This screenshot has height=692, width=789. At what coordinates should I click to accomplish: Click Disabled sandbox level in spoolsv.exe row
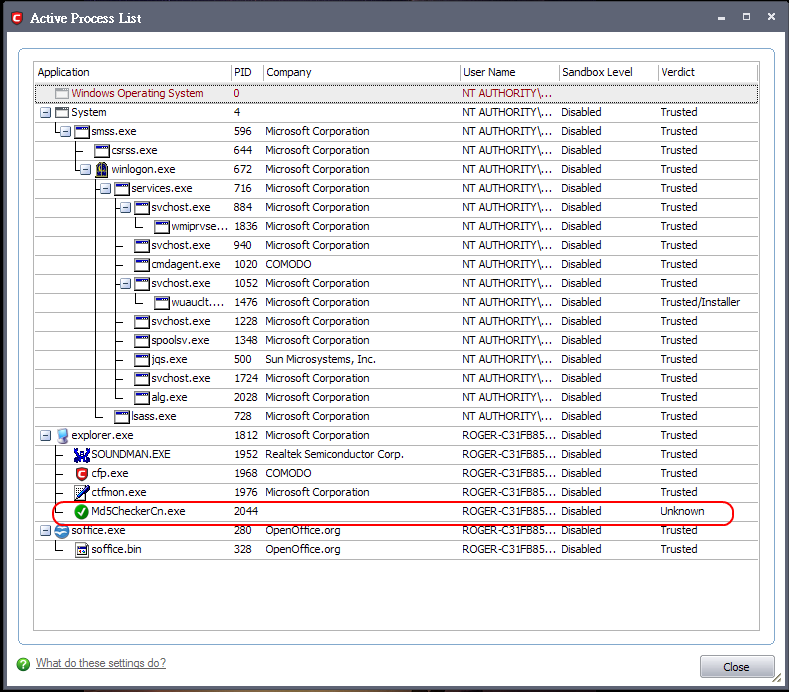[581, 341]
